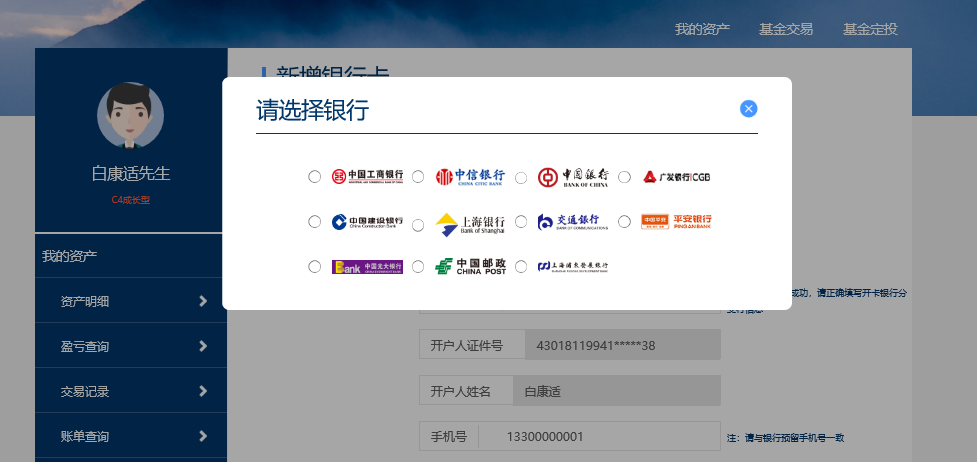The width and height of the screenshot is (977, 462).
Task: Click the 白康适先生 user name
Action: [131, 173]
